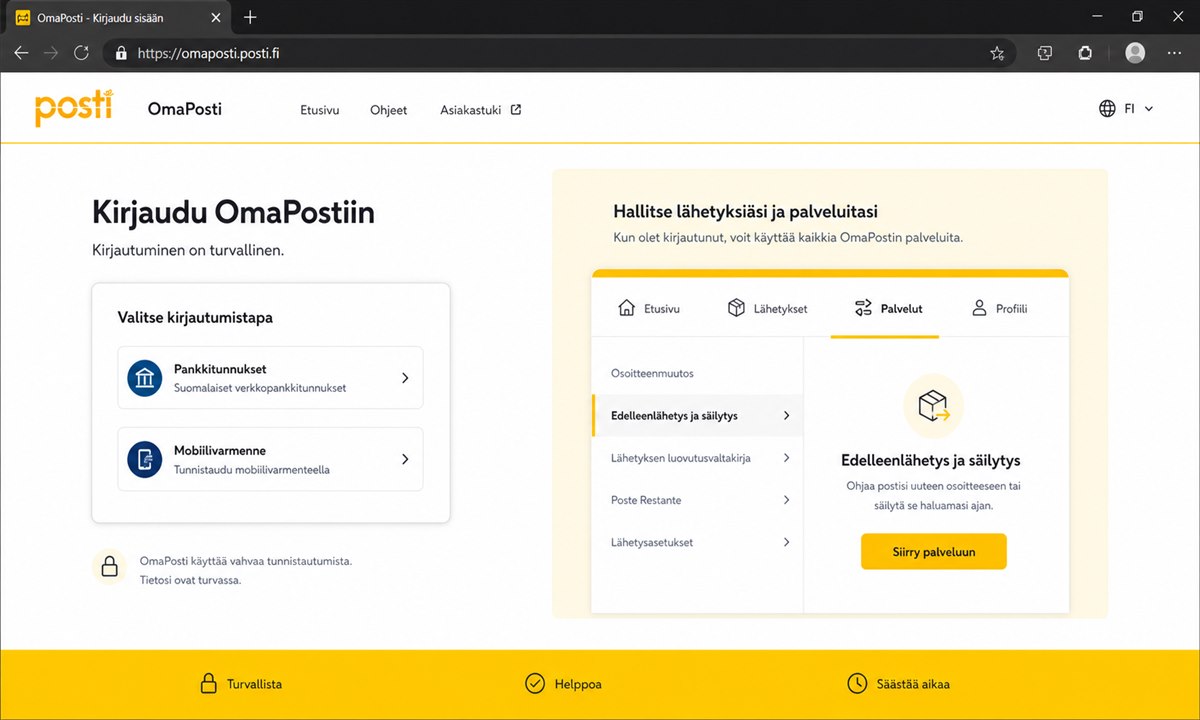The image size is (1200, 720).
Task: Click the browser forward arrow
Action: (51, 53)
